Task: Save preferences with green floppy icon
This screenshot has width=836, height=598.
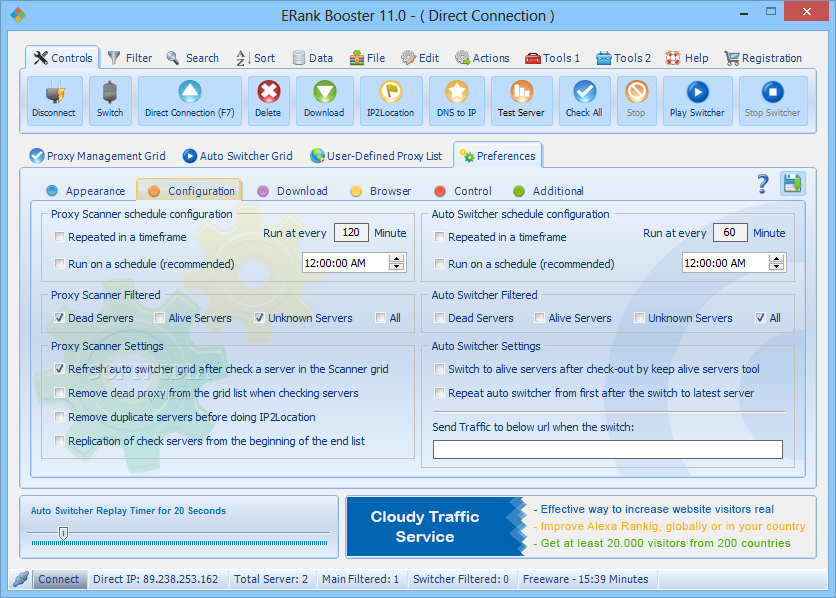Action: [792, 184]
